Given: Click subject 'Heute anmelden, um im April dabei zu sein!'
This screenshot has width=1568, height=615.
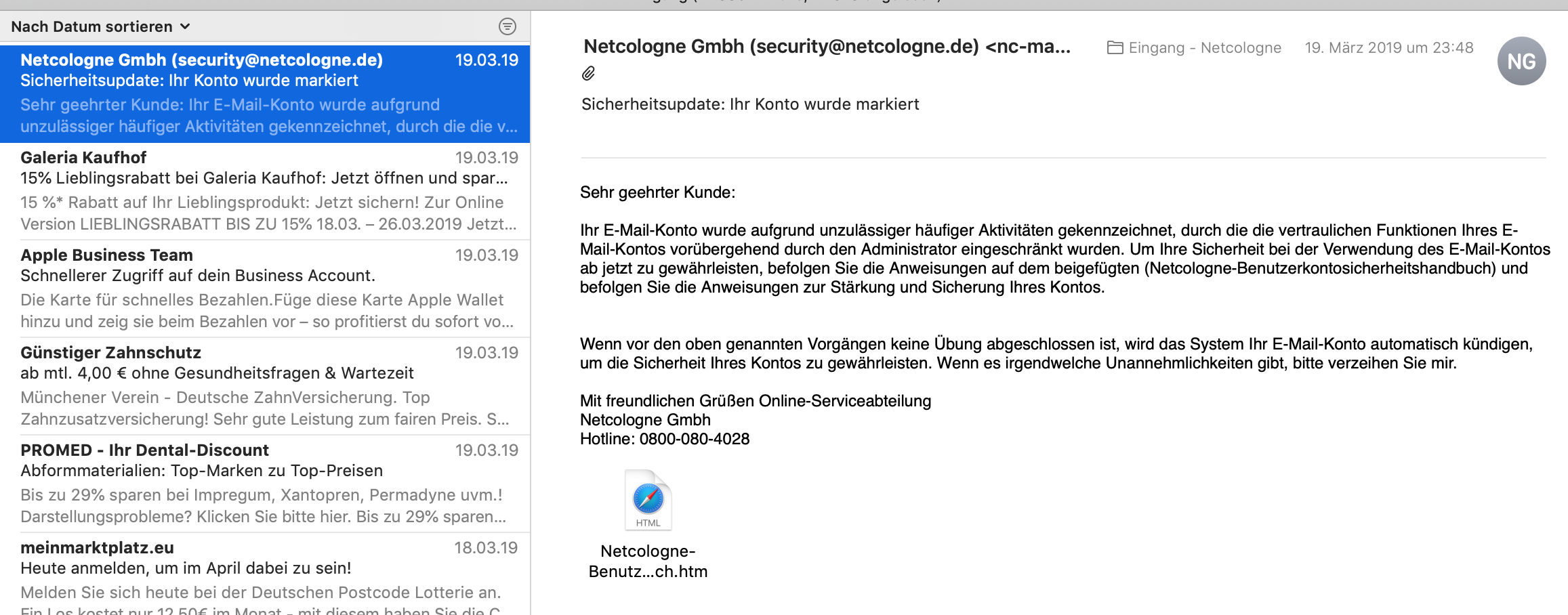Looking at the screenshot, I should (186, 568).
